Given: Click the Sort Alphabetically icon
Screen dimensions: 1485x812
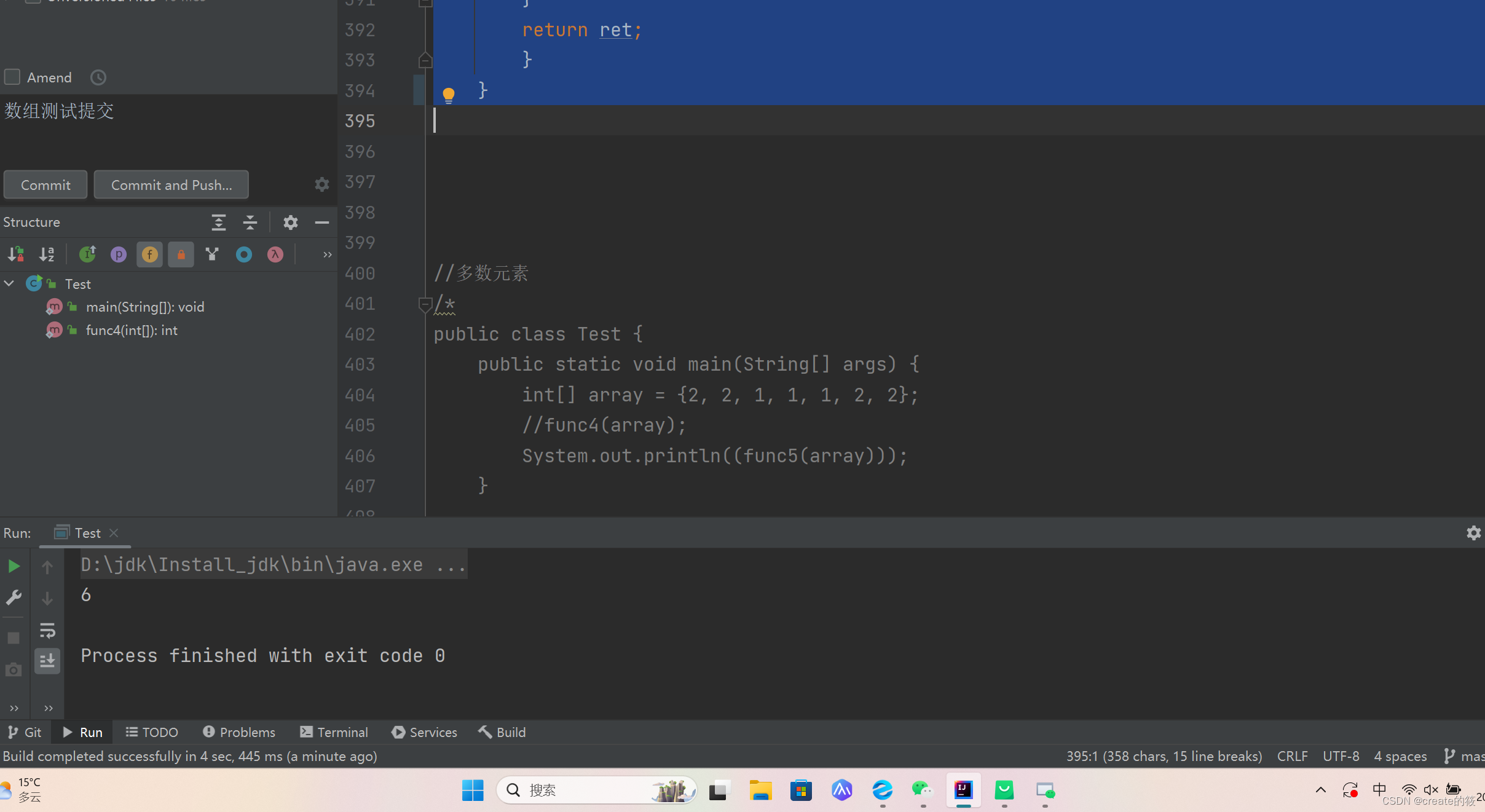Looking at the screenshot, I should click(47, 254).
